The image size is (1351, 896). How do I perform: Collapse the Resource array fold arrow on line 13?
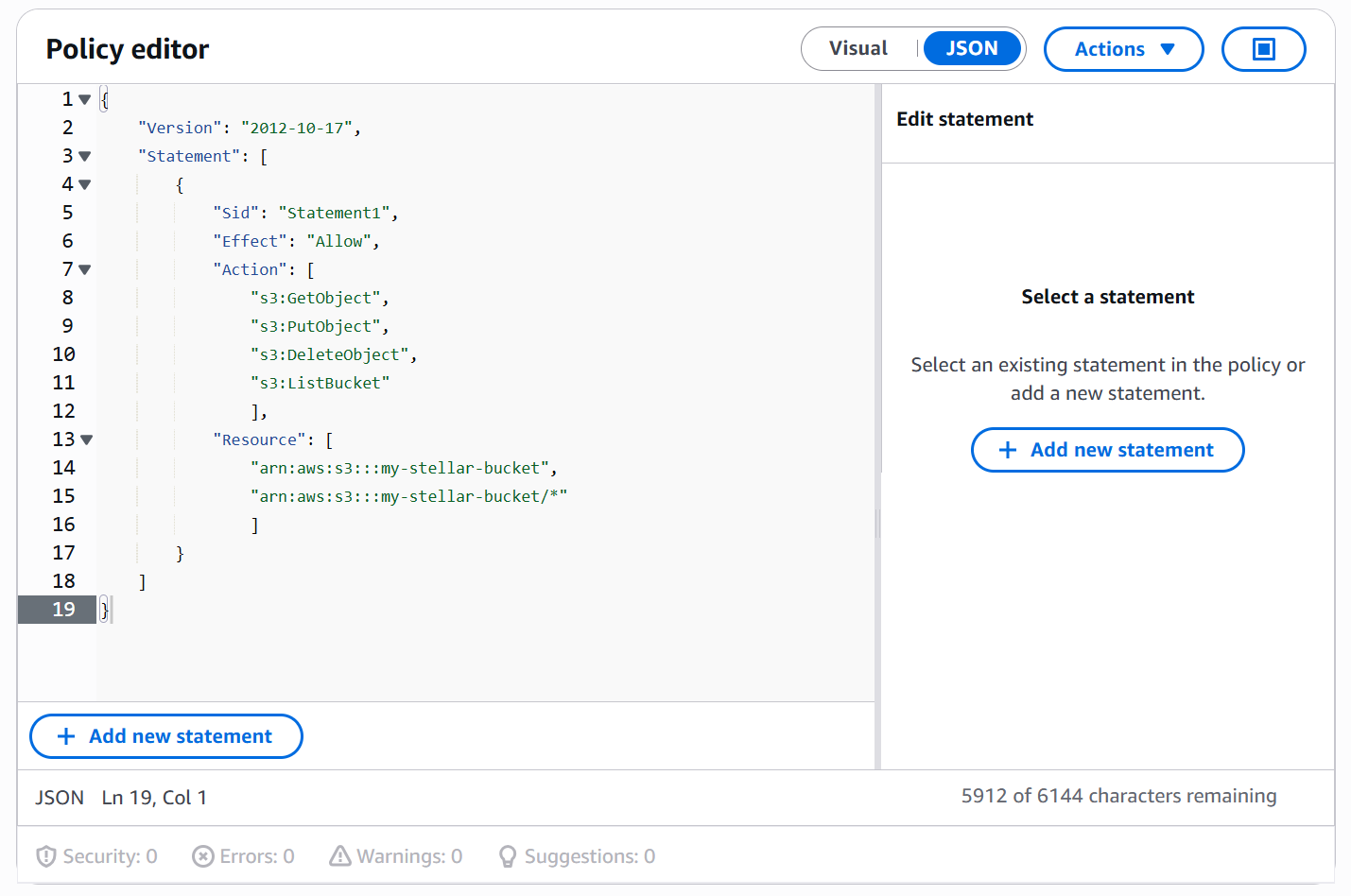coord(87,440)
